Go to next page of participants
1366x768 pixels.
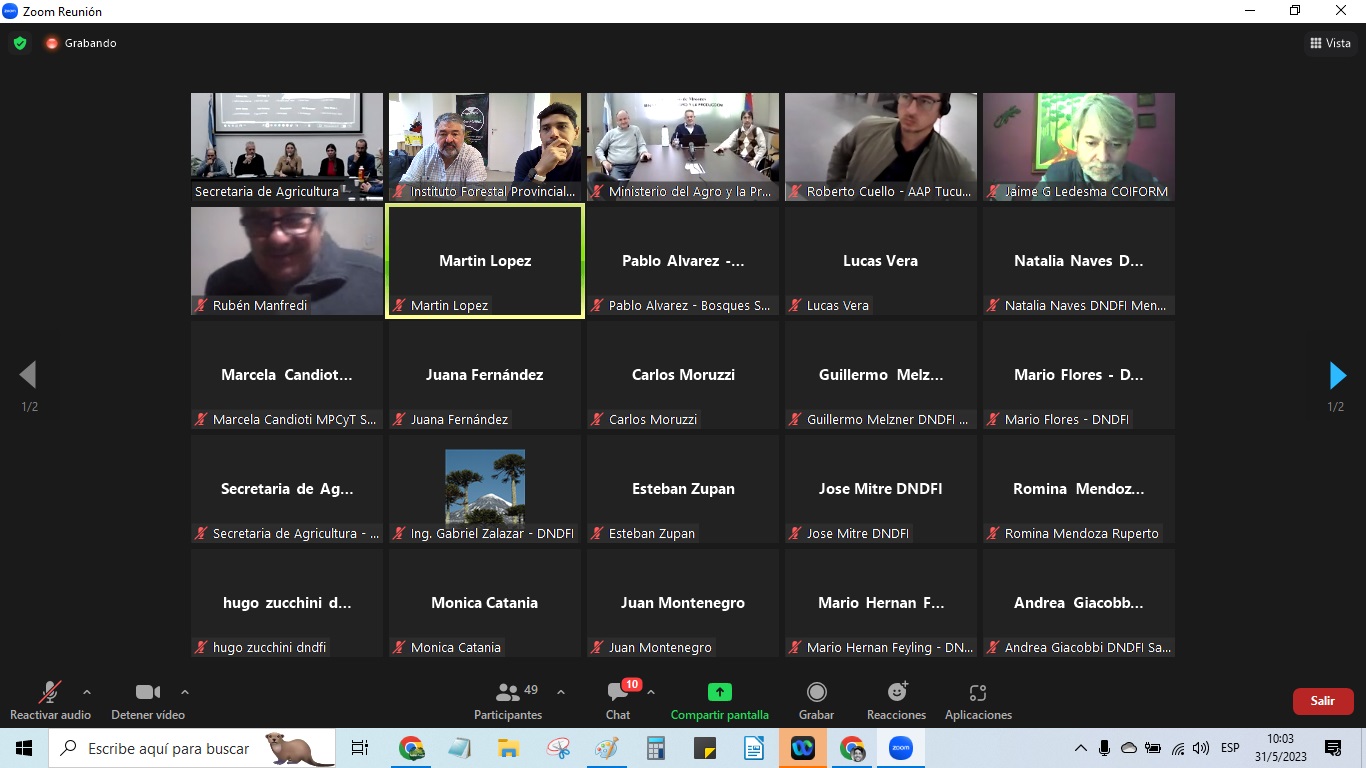(1337, 376)
